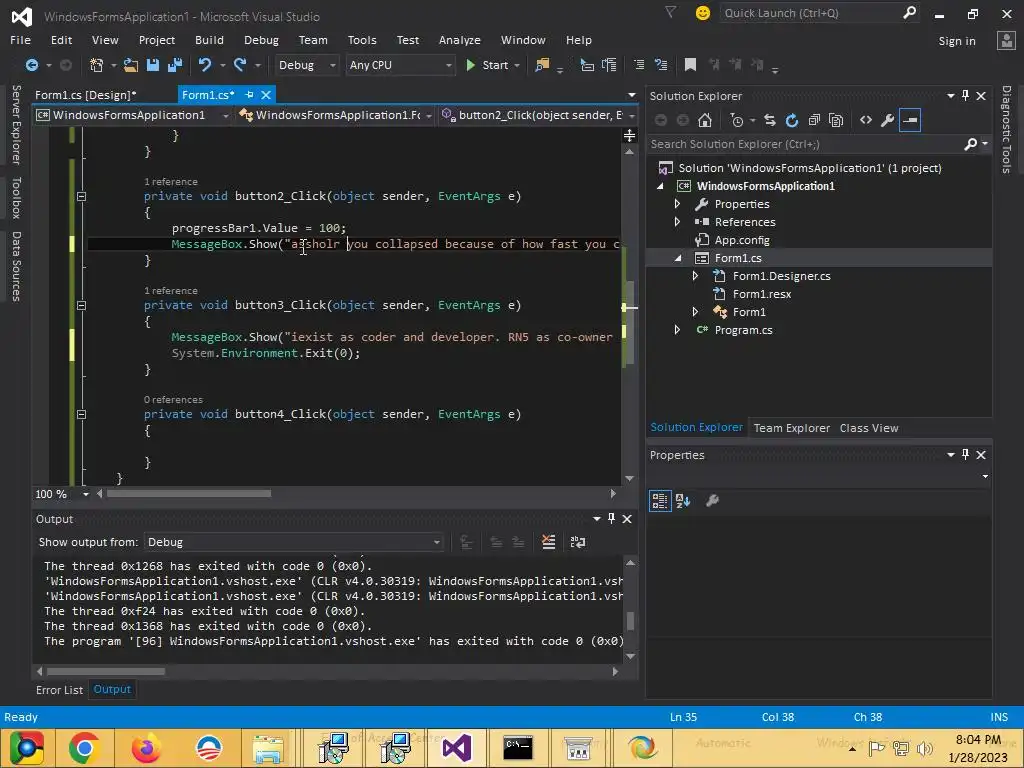Open the Diagnostic Tools side tab
This screenshot has height=768, width=1024.
(x=1006, y=129)
